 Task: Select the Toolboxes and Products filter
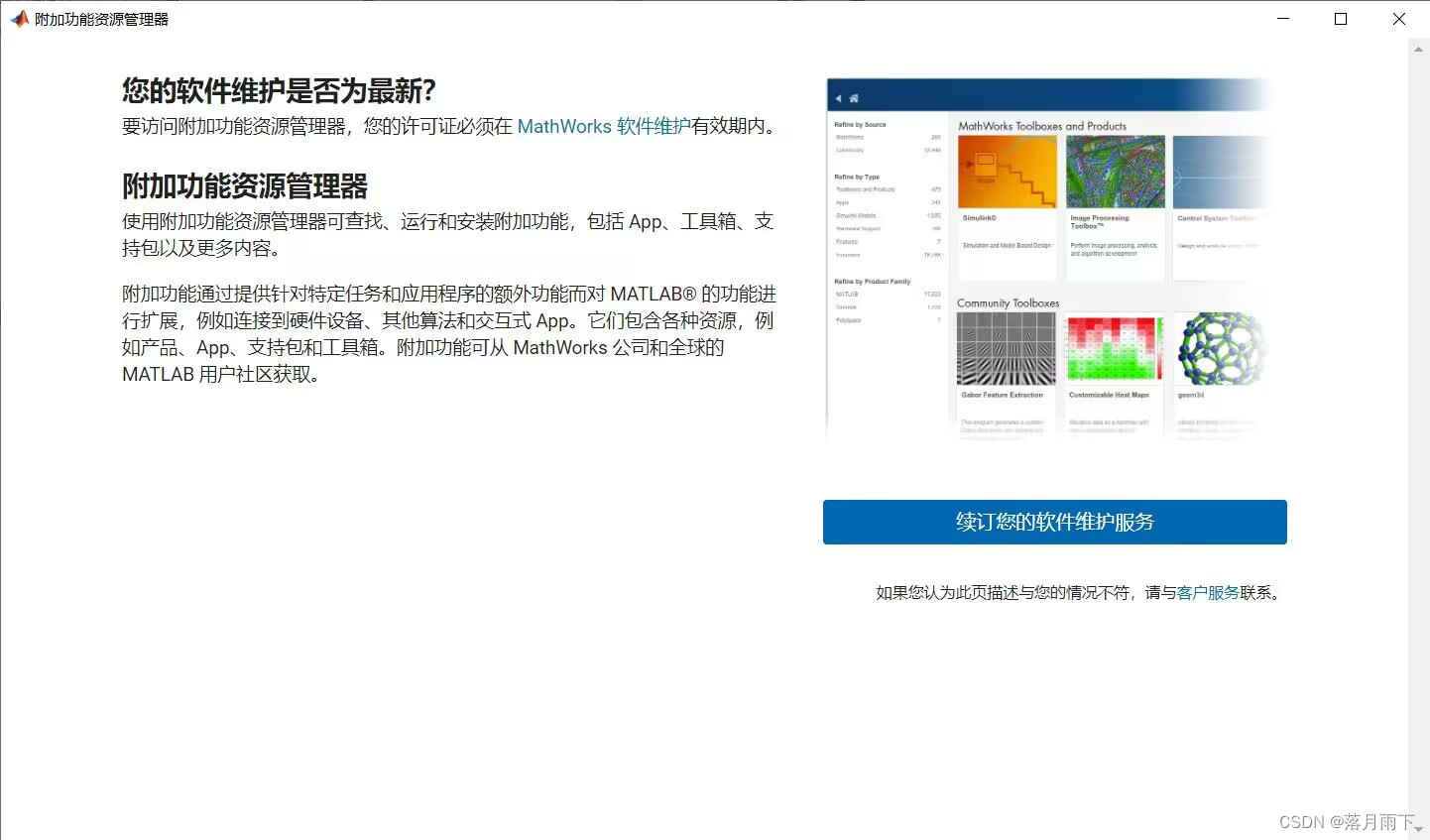[865, 189]
